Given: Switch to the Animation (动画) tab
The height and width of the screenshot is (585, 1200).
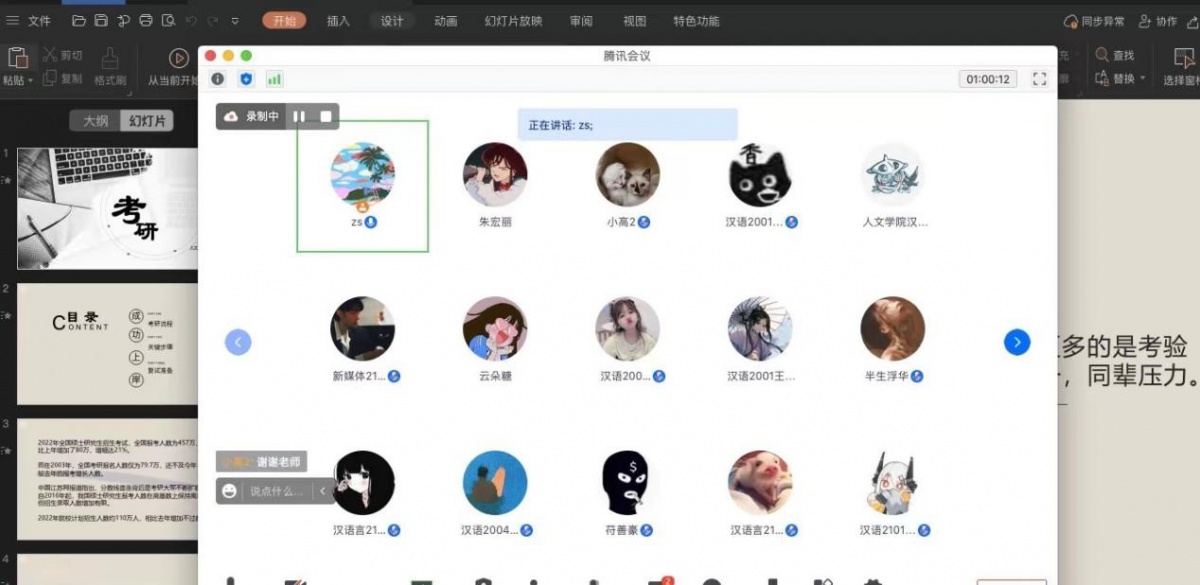Looking at the screenshot, I should [446, 21].
